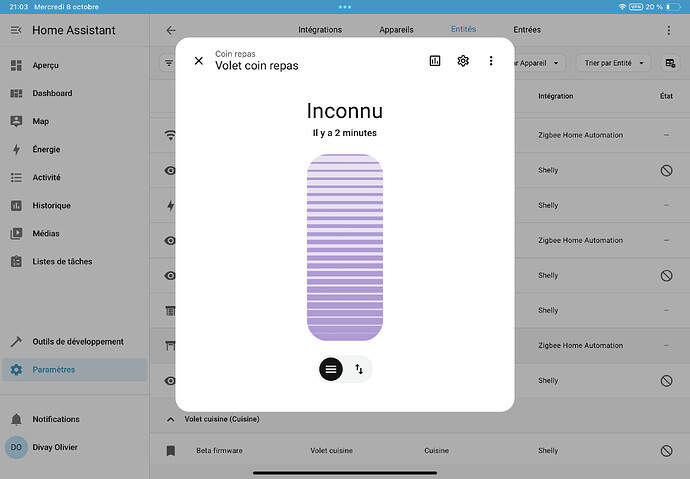
Task: Click the DO user avatar
Action: 16,447
